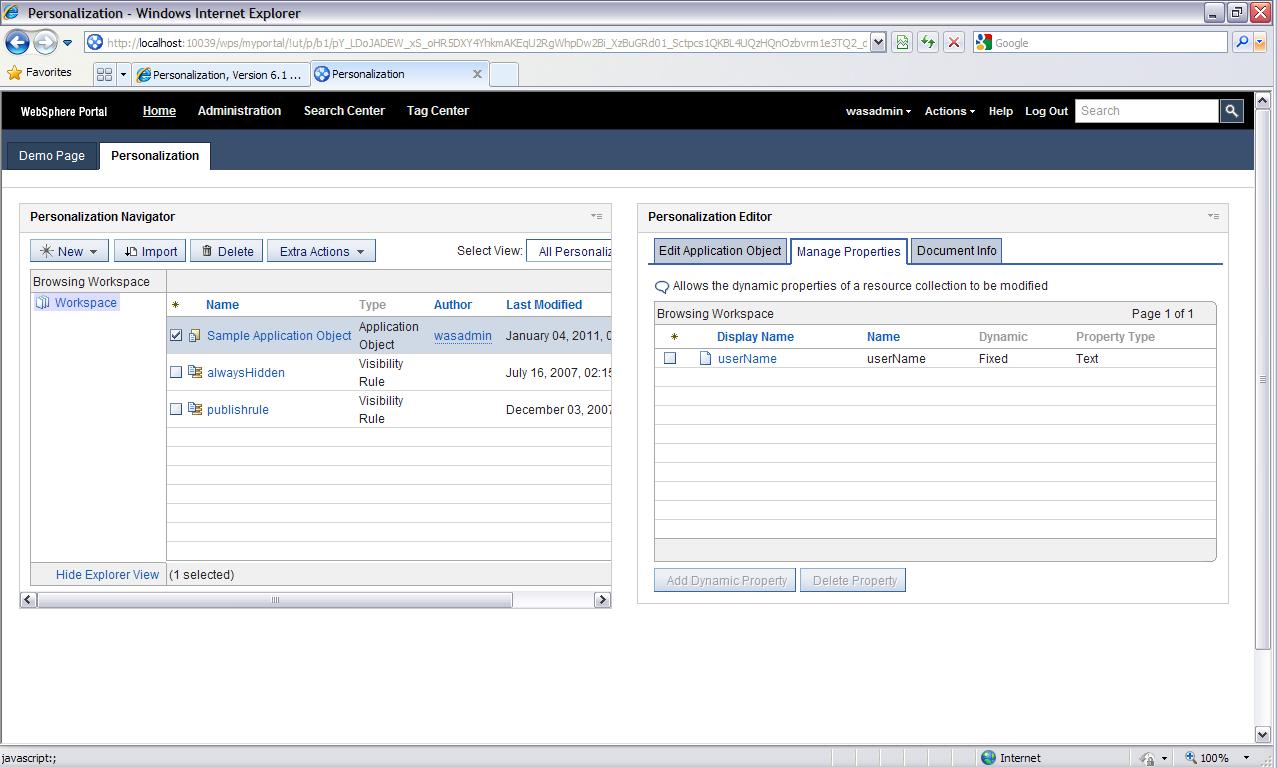Check the alwaysHidden rule checkbox
The image size is (1277, 768).
point(175,371)
